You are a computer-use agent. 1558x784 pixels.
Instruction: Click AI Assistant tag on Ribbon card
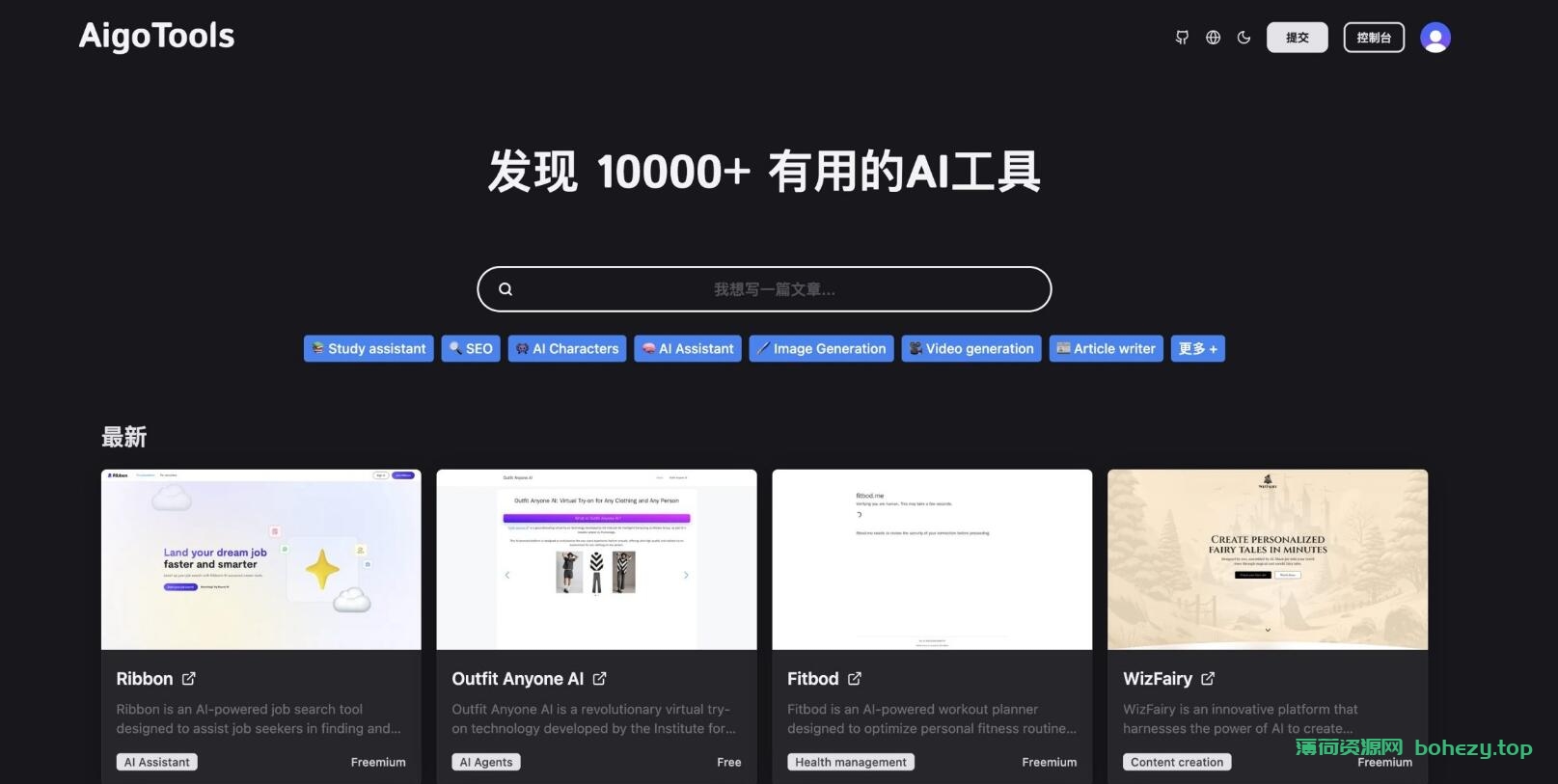click(157, 762)
